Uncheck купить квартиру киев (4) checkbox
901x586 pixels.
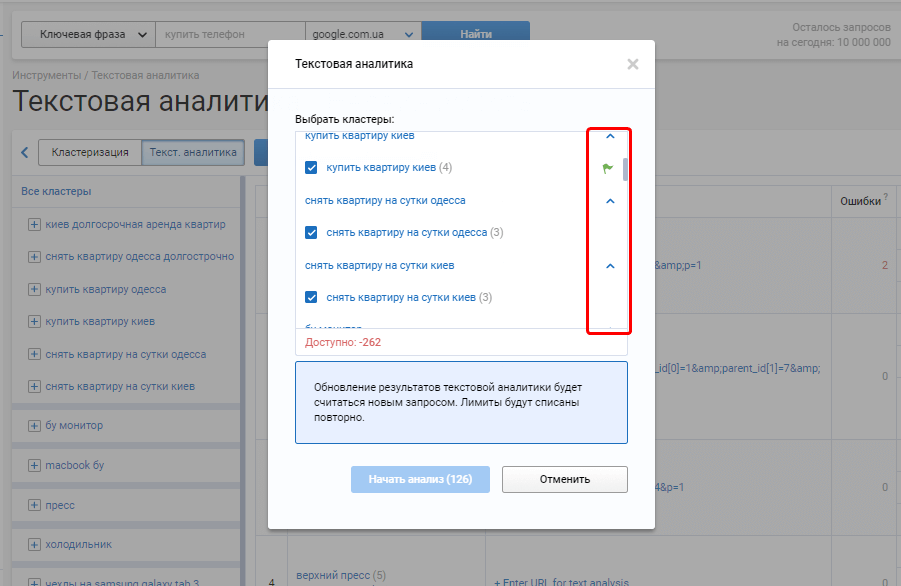[x=311, y=168]
